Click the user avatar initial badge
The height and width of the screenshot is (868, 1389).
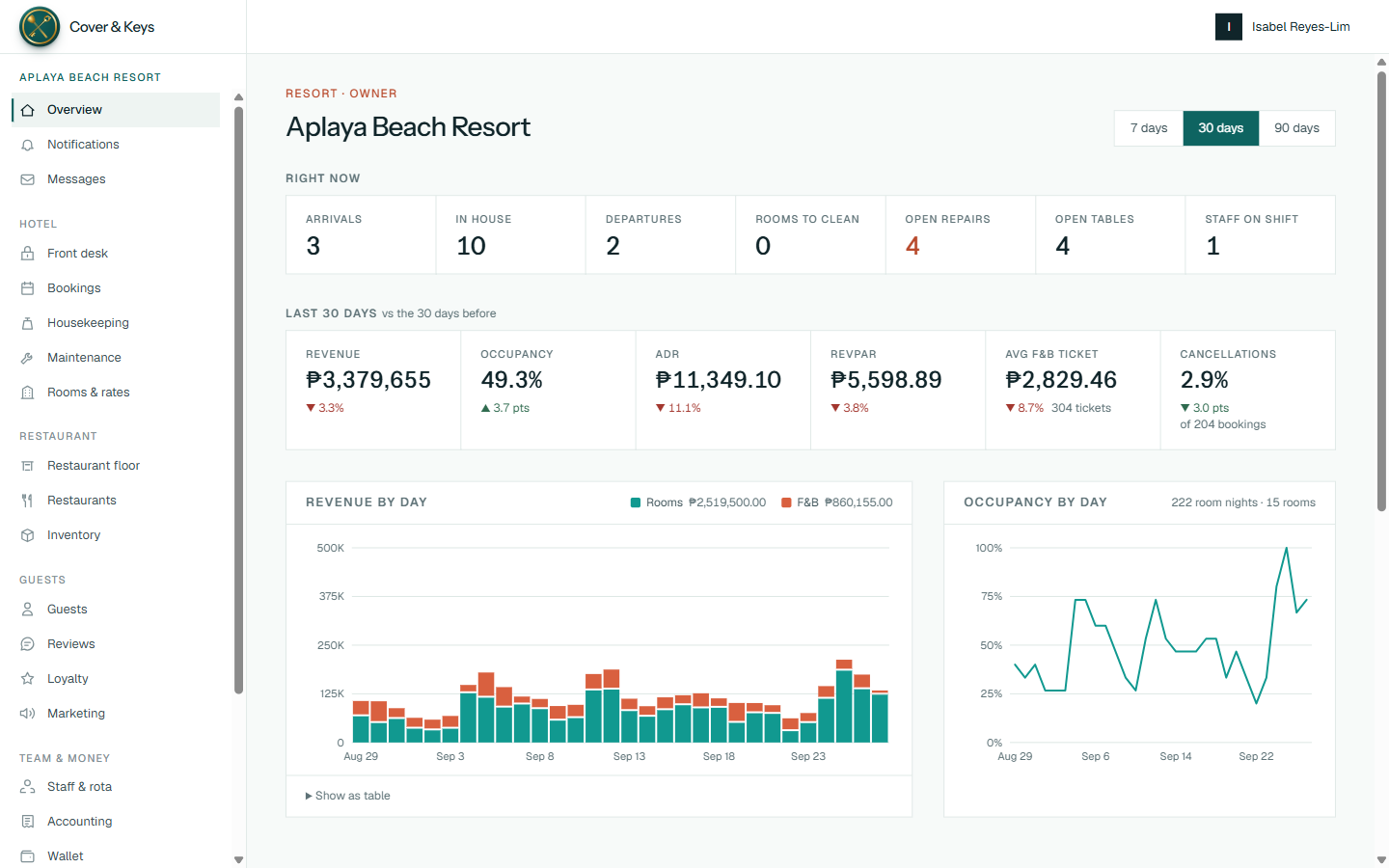click(1229, 27)
